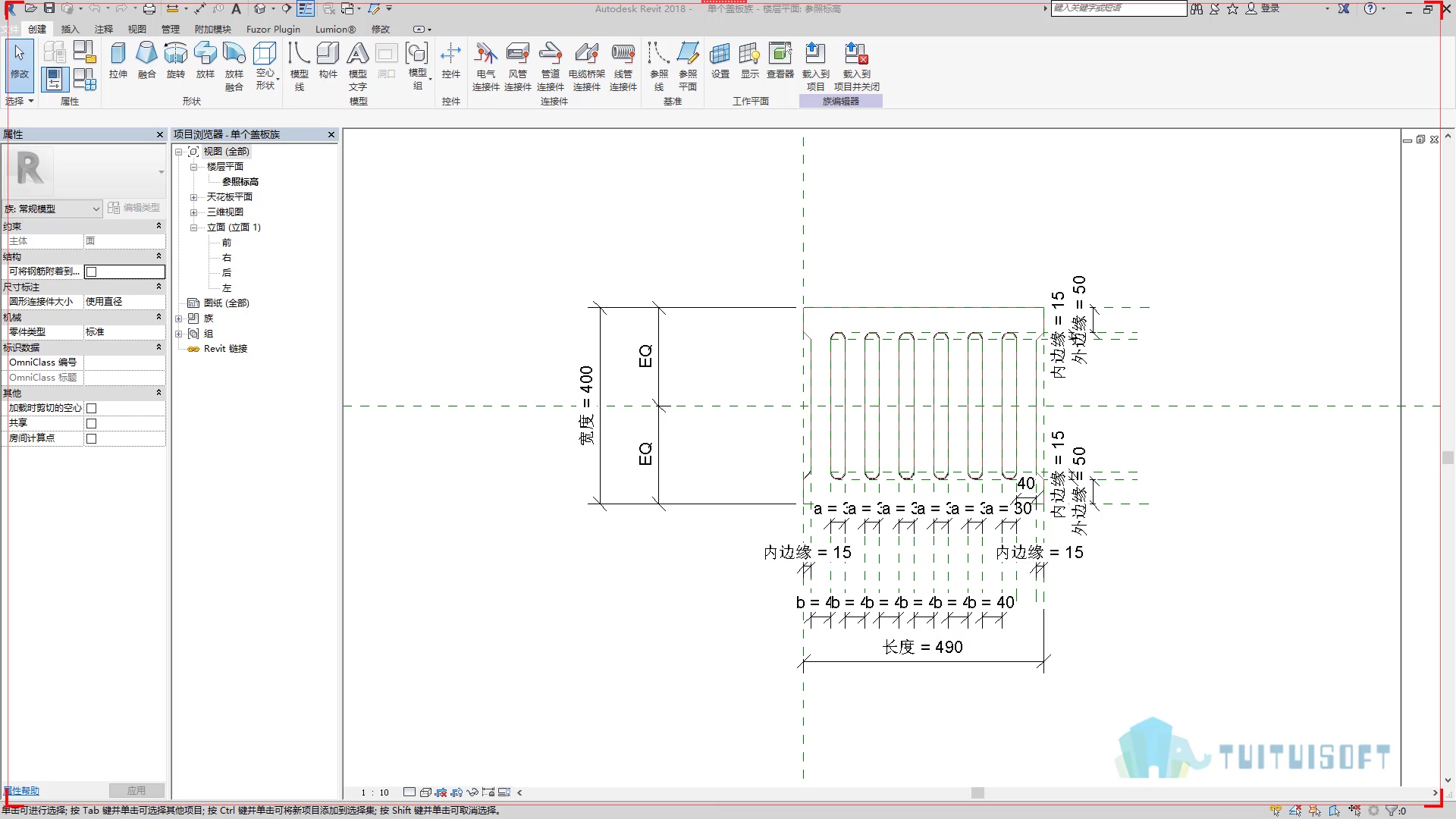Activate the 旋转 revolve tool

(x=175, y=61)
